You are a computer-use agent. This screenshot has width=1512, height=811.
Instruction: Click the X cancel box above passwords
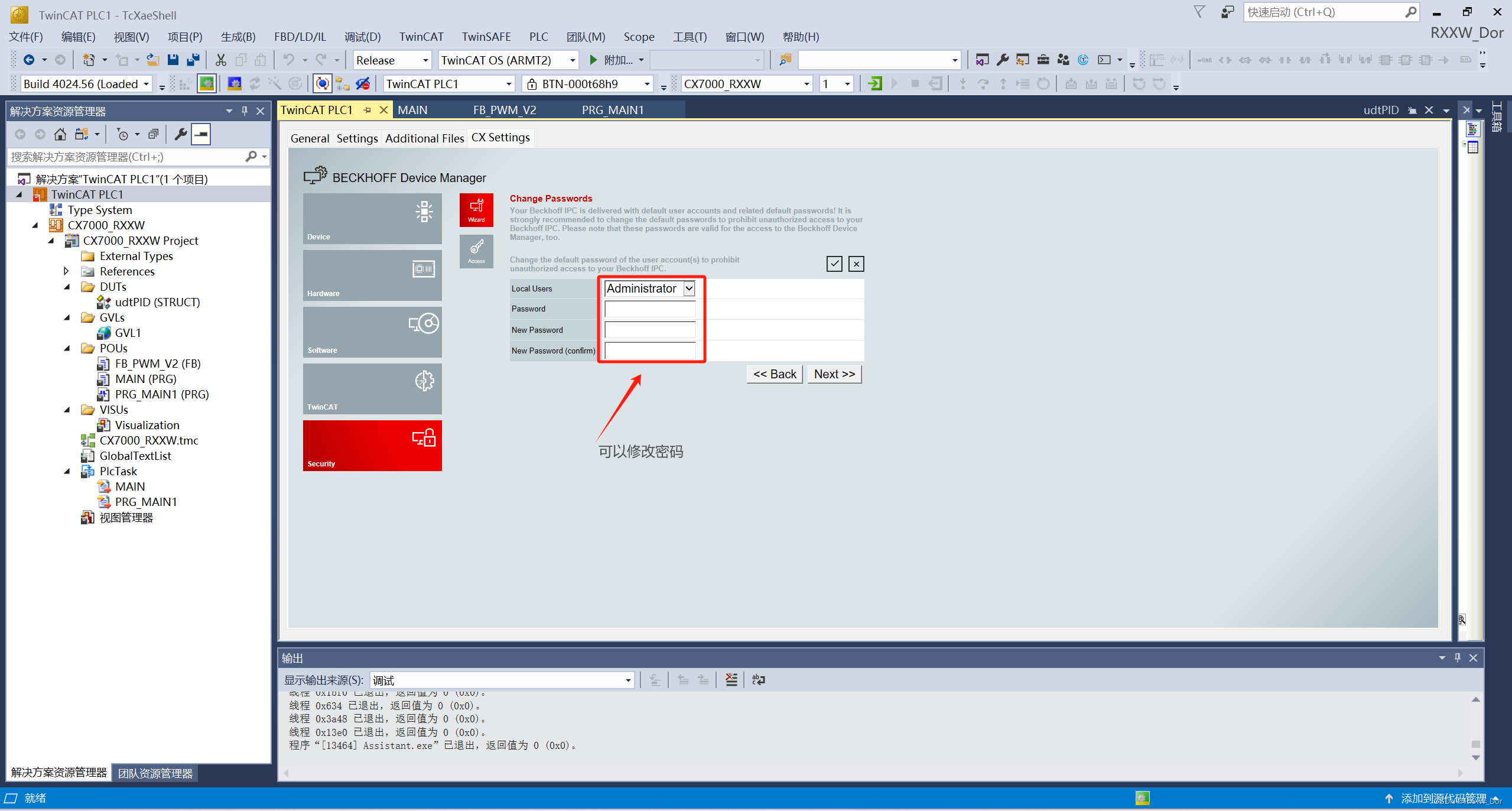pyautogui.click(x=856, y=264)
